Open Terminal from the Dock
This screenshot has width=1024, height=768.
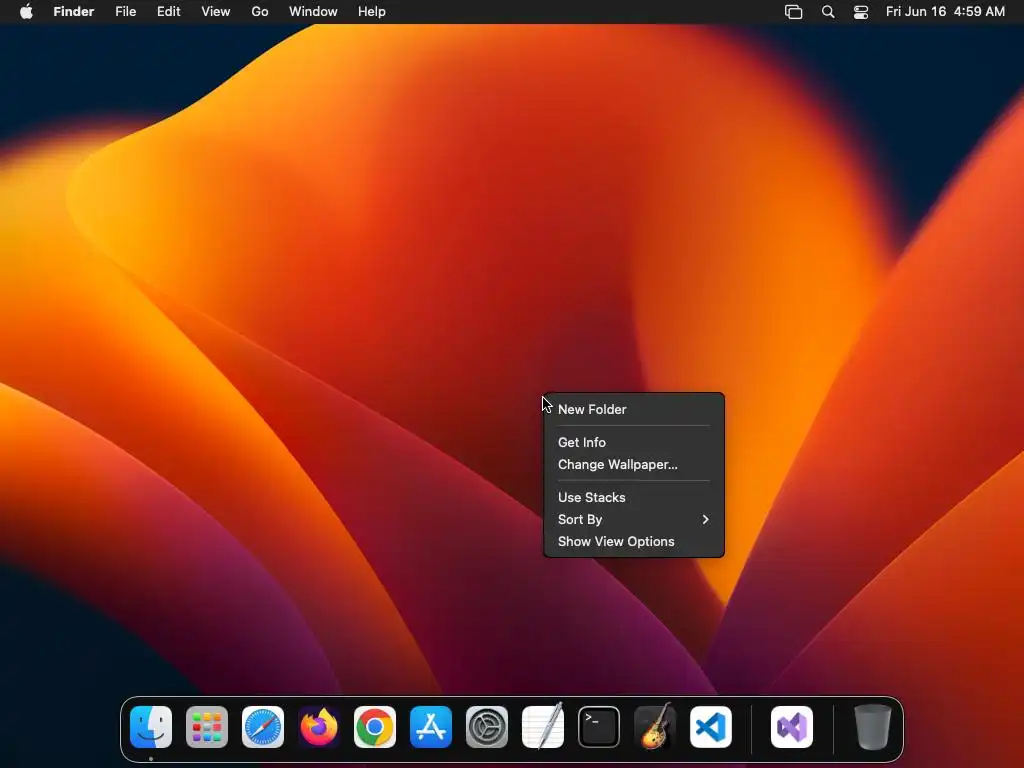point(599,727)
